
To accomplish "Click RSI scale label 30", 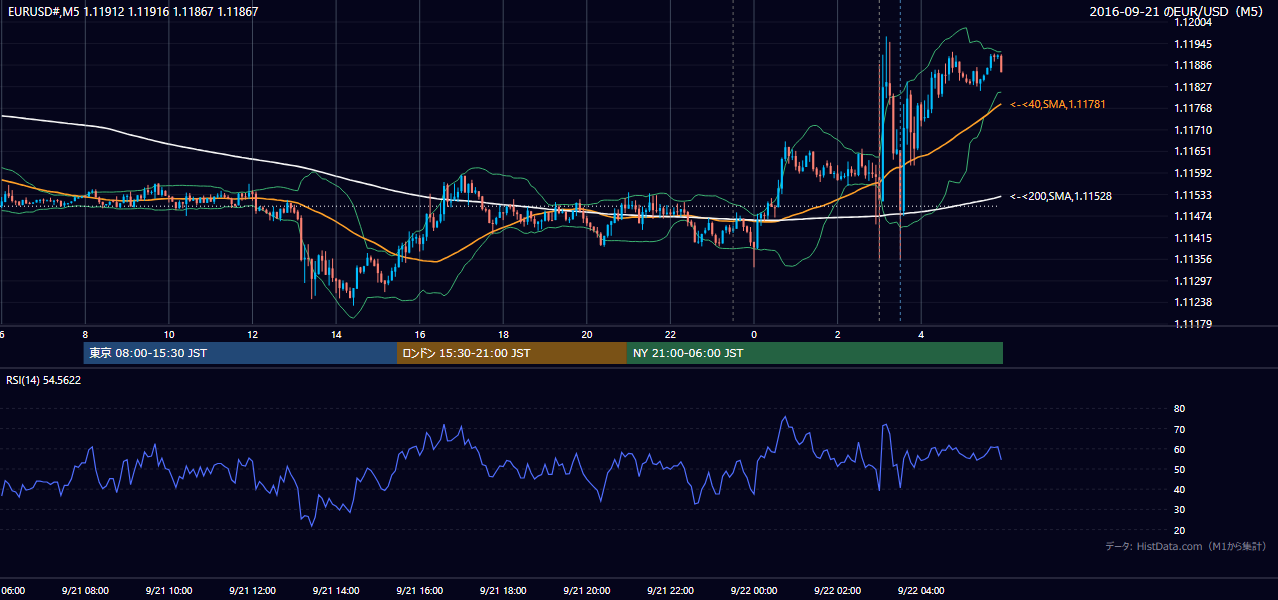I will [1179, 510].
